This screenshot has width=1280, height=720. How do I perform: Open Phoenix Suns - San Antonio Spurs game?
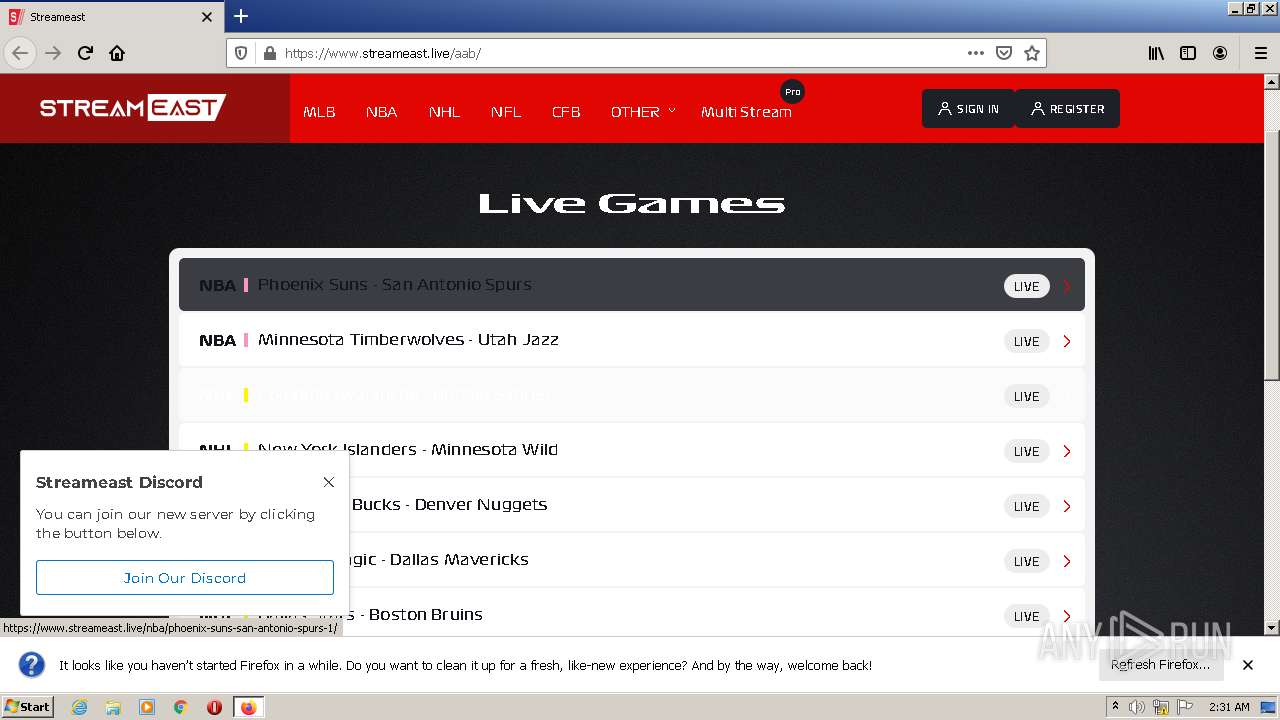pyautogui.click(x=632, y=285)
